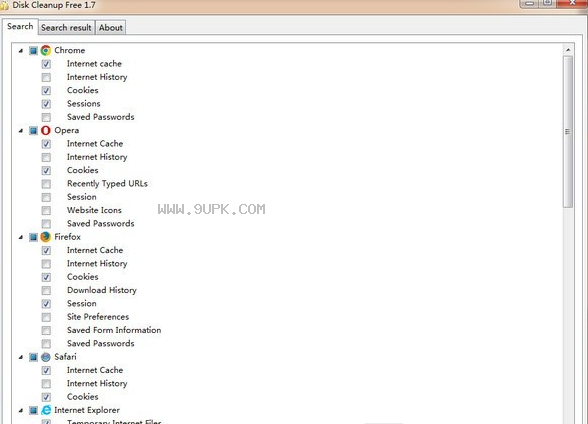This screenshot has height=424, width=588.
Task: Check Safari Internet History checkbox
Action: (46, 384)
